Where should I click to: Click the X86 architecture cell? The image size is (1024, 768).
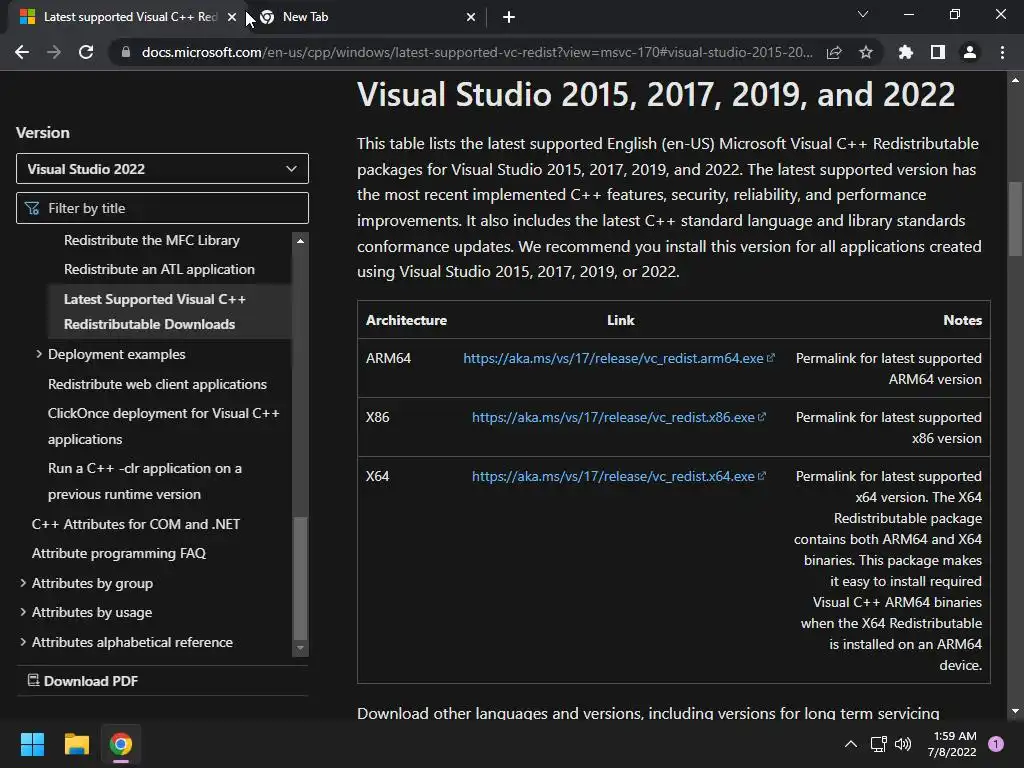click(x=377, y=417)
